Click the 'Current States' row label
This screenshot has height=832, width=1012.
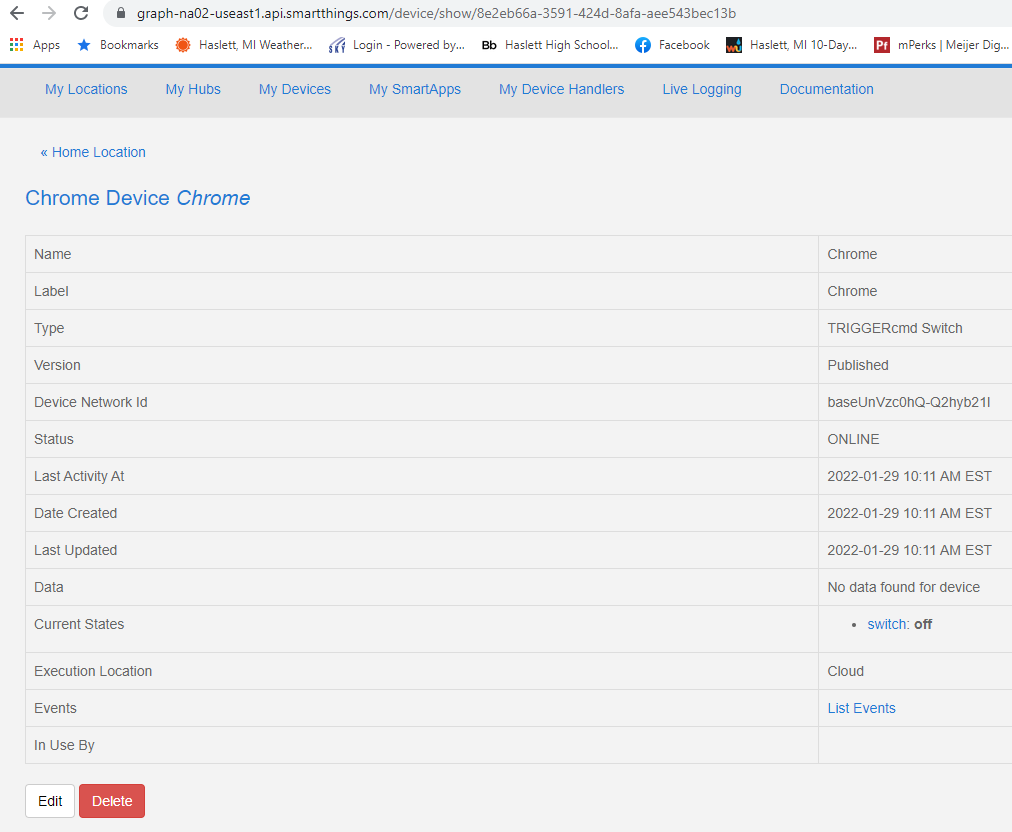tap(79, 624)
